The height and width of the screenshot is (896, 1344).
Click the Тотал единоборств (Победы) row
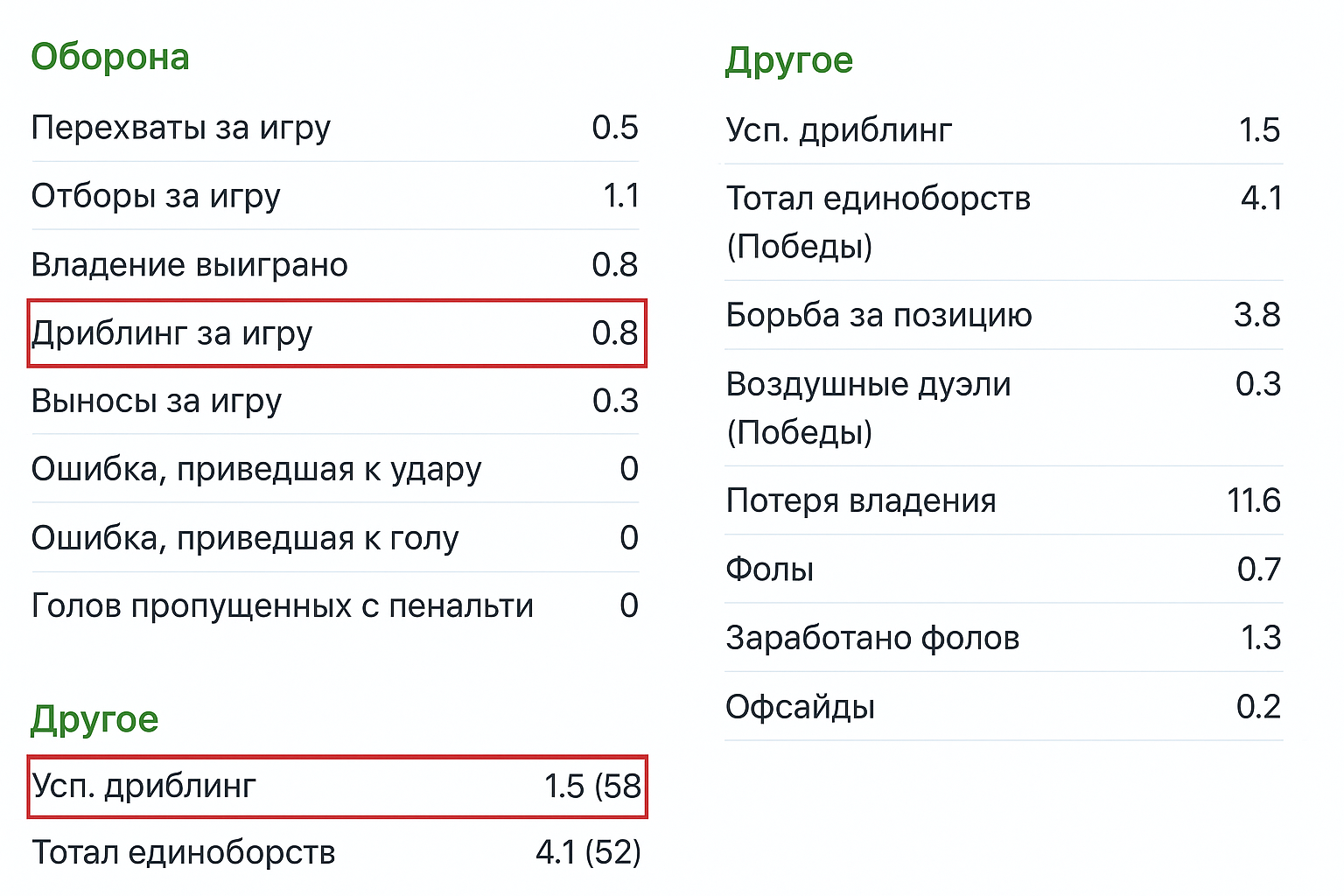pyautogui.click(x=1004, y=222)
